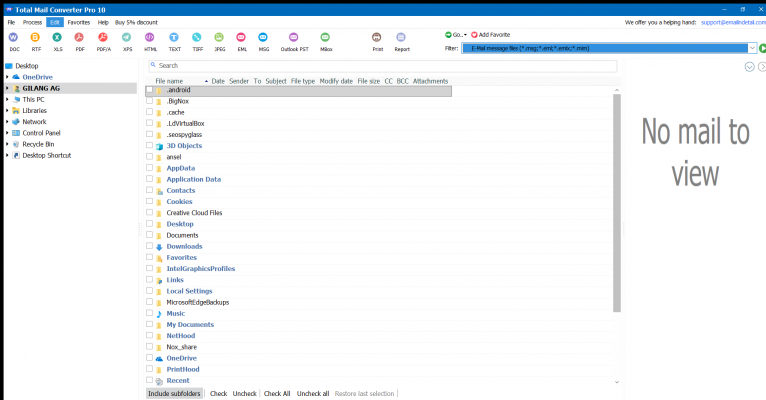766x400 pixels.
Task: Open the support email link
Action: tap(733, 22)
